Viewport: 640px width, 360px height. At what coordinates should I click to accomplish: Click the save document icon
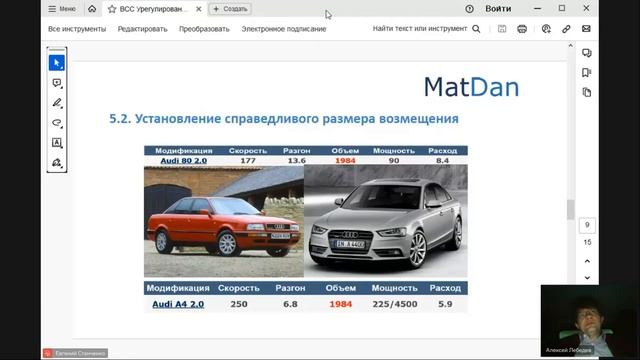tap(502, 29)
